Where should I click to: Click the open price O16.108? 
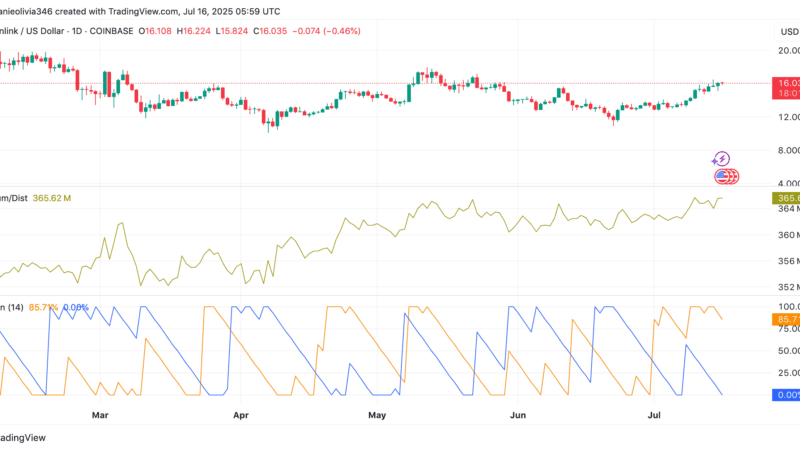point(155,31)
